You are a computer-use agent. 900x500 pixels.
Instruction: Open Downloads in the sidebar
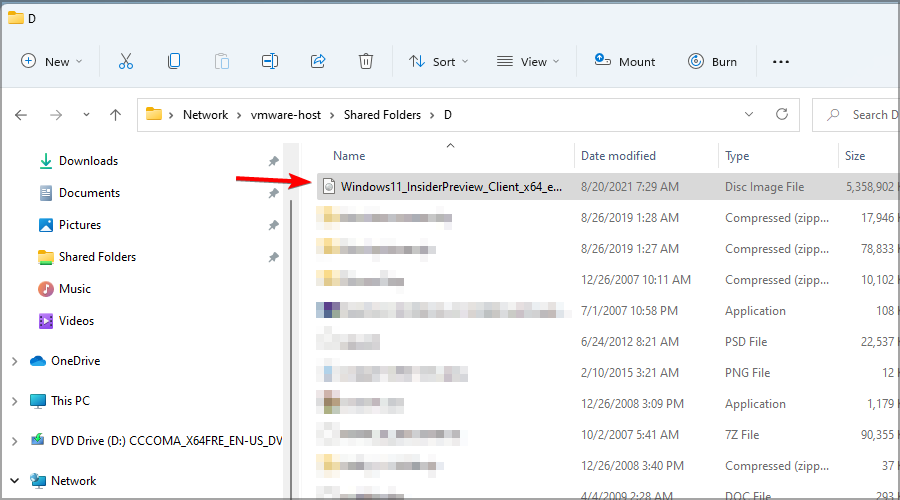pyautogui.click(x=88, y=161)
